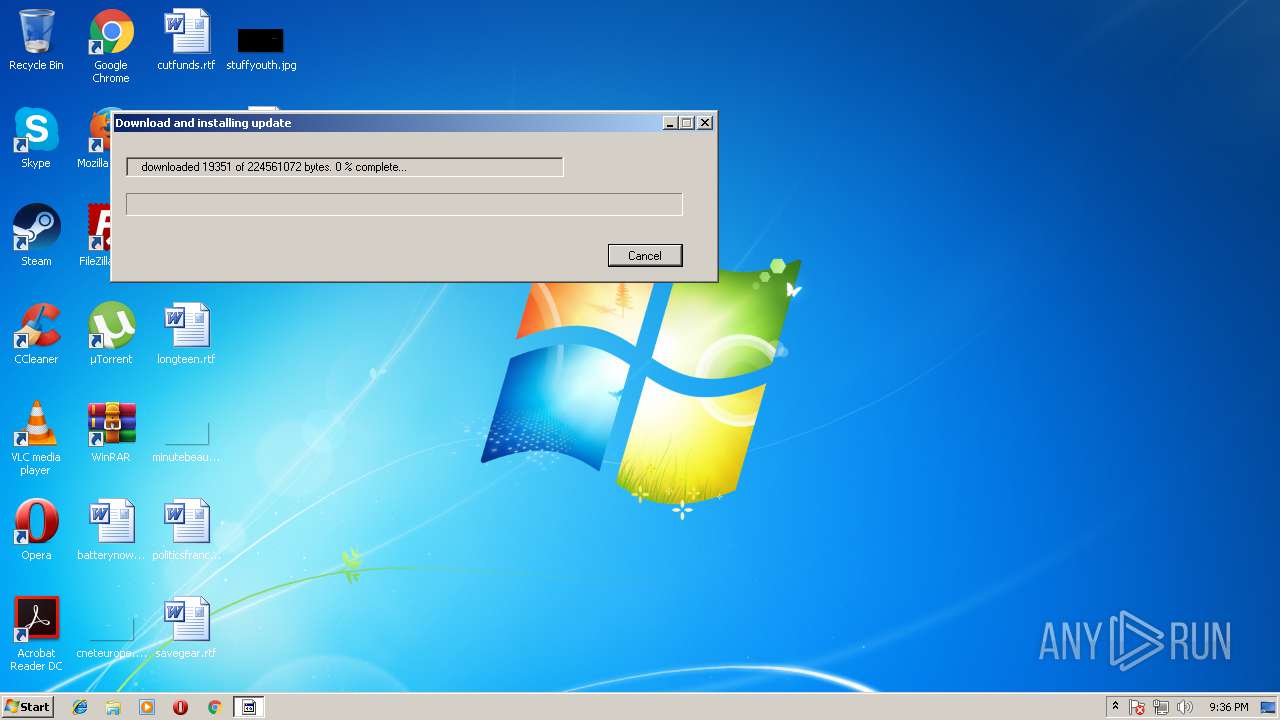Open the network status tray icon
Viewport: 1280px width, 720px height.
pos(1161,707)
